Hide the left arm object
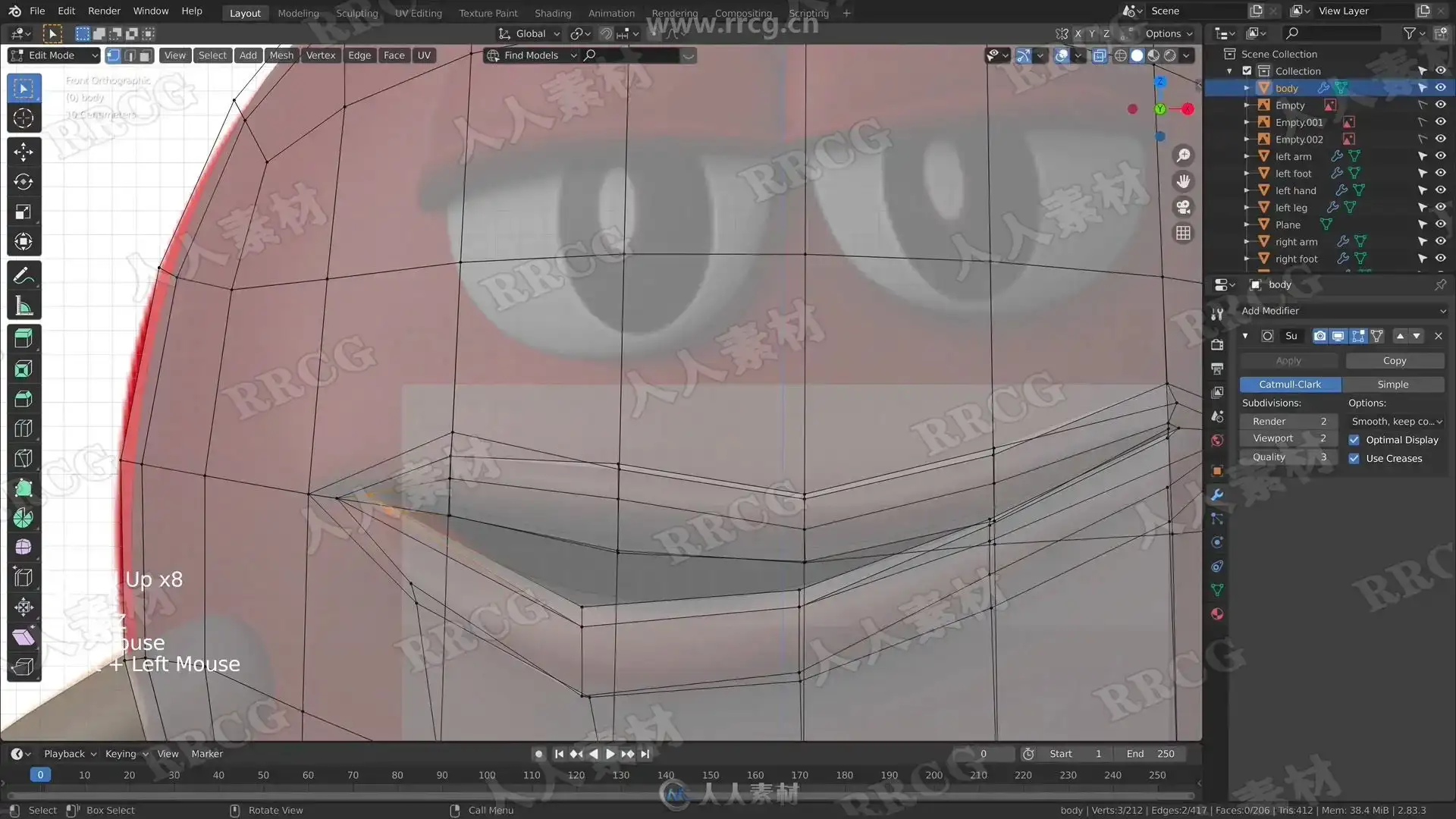This screenshot has height=819, width=1456. click(1440, 156)
